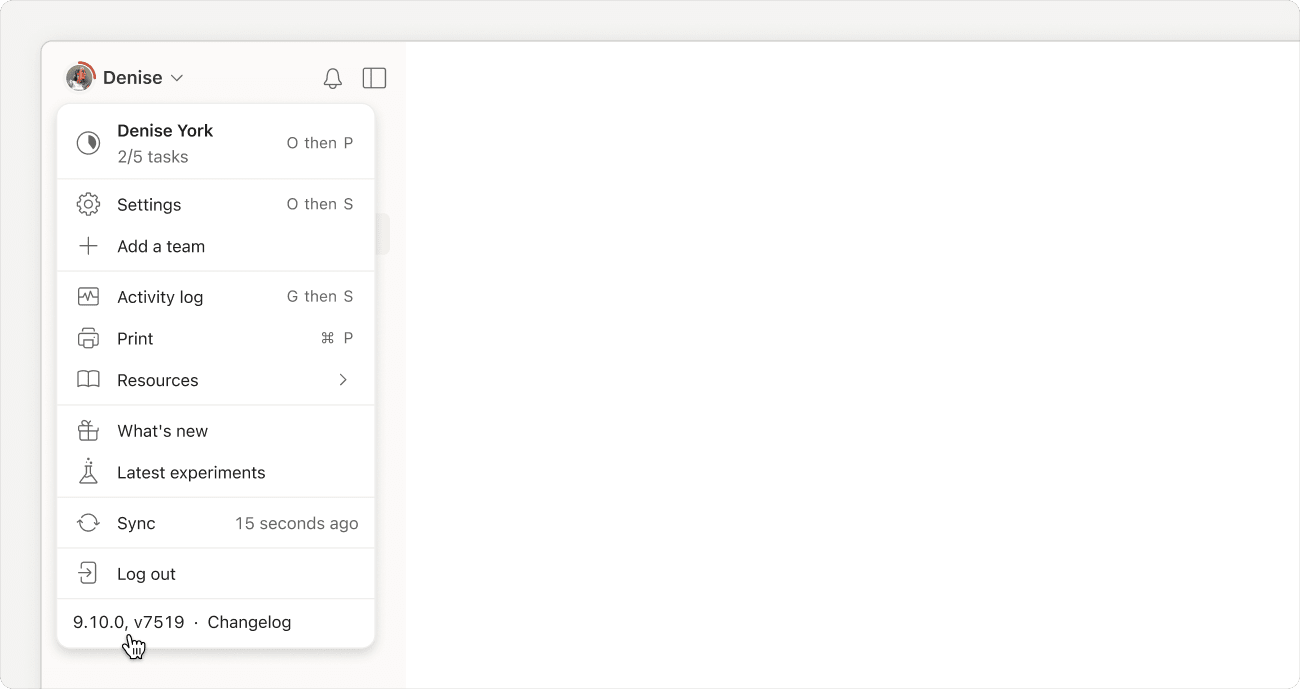Click Denise's profile avatar picture
Image resolution: width=1300 pixels, height=689 pixels.
(80, 77)
